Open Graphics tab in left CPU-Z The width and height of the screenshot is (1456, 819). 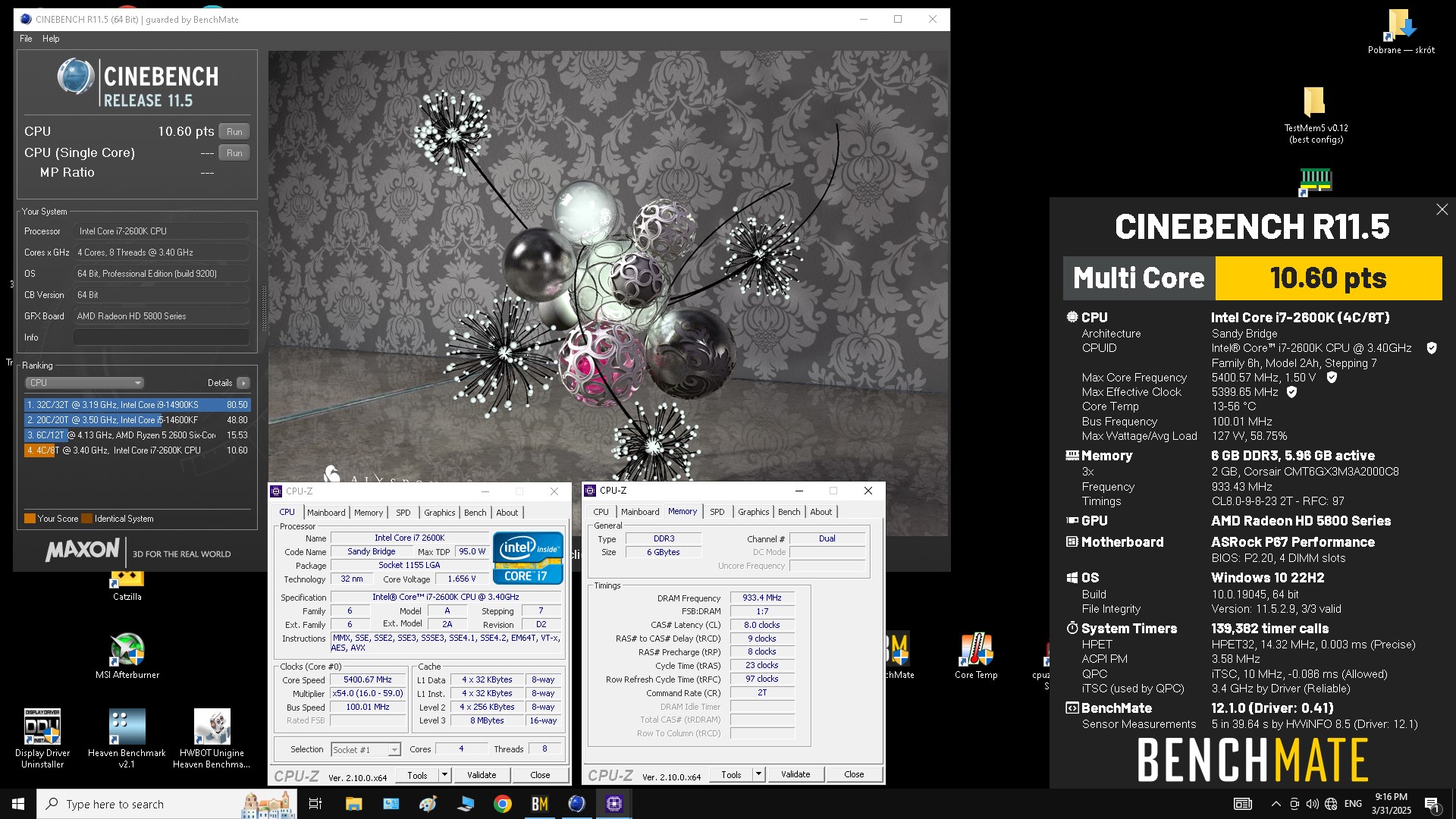pyautogui.click(x=440, y=513)
